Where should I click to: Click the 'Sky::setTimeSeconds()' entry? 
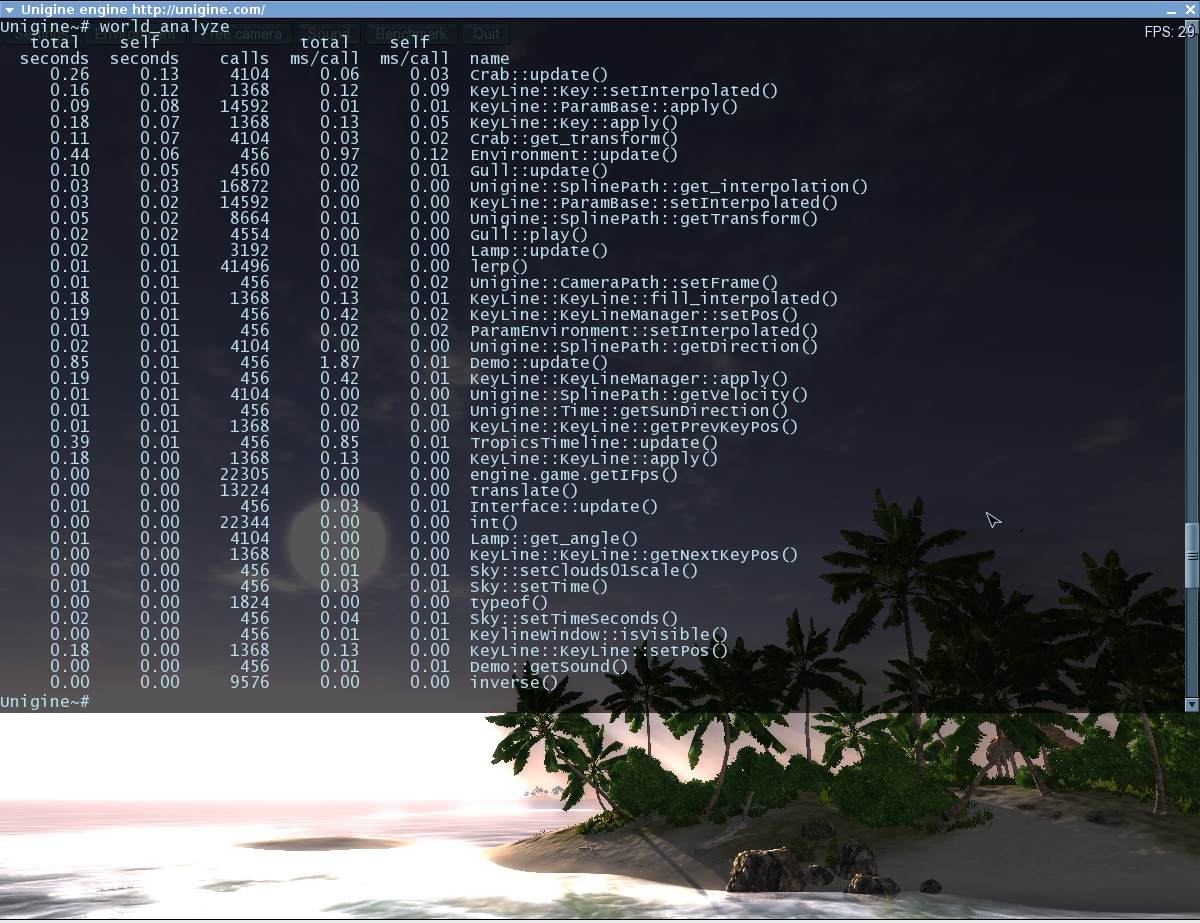(574, 619)
